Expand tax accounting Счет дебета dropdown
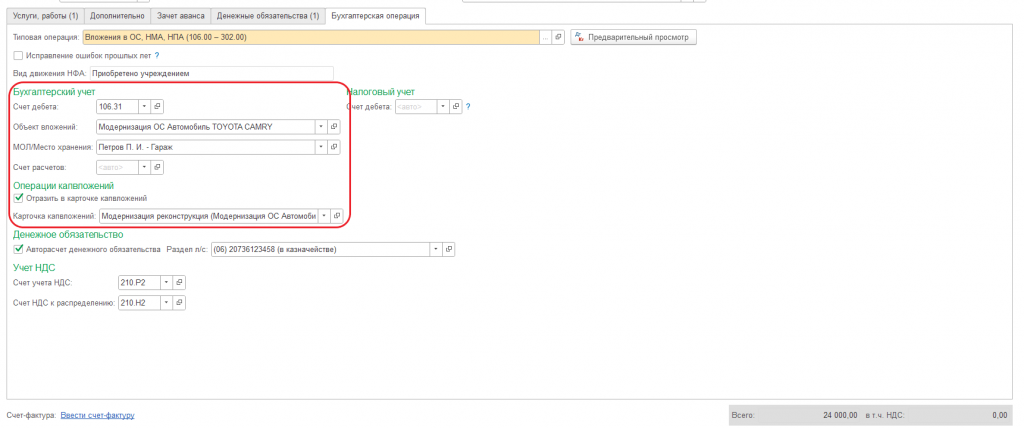This screenshot has width=1024, height=428. pyautogui.click(x=444, y=107)
